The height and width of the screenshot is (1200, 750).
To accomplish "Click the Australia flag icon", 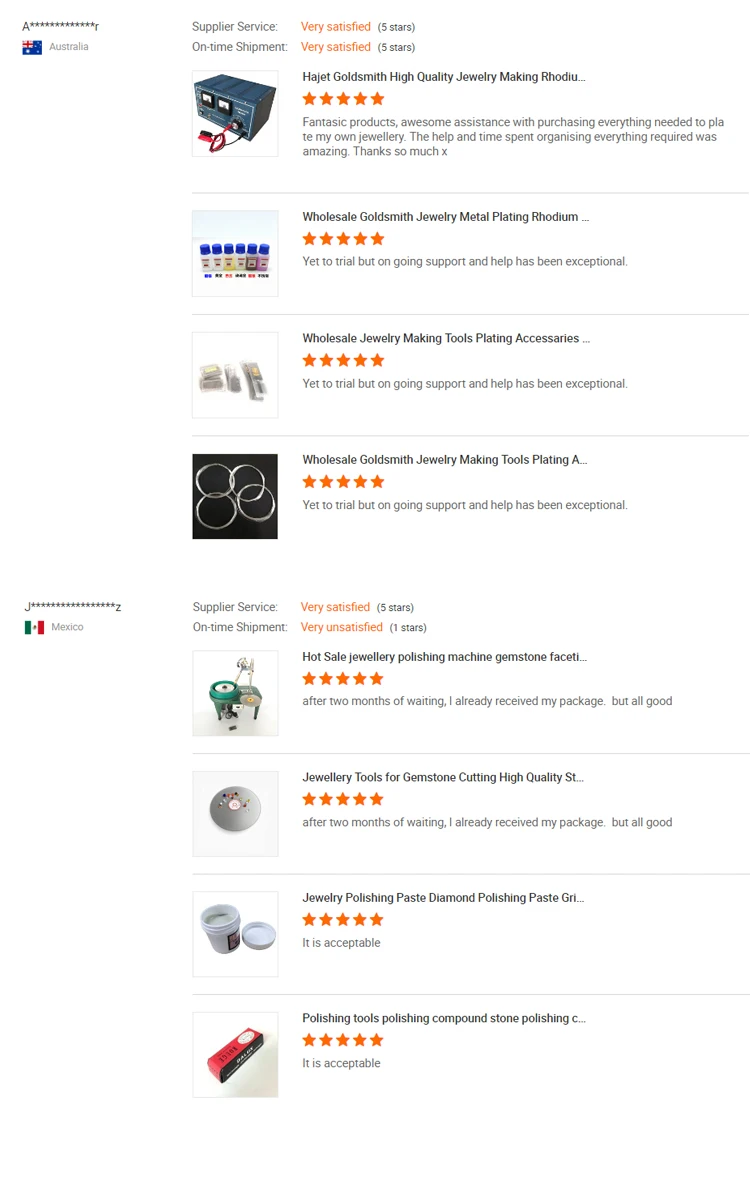I will coord(32,47).
